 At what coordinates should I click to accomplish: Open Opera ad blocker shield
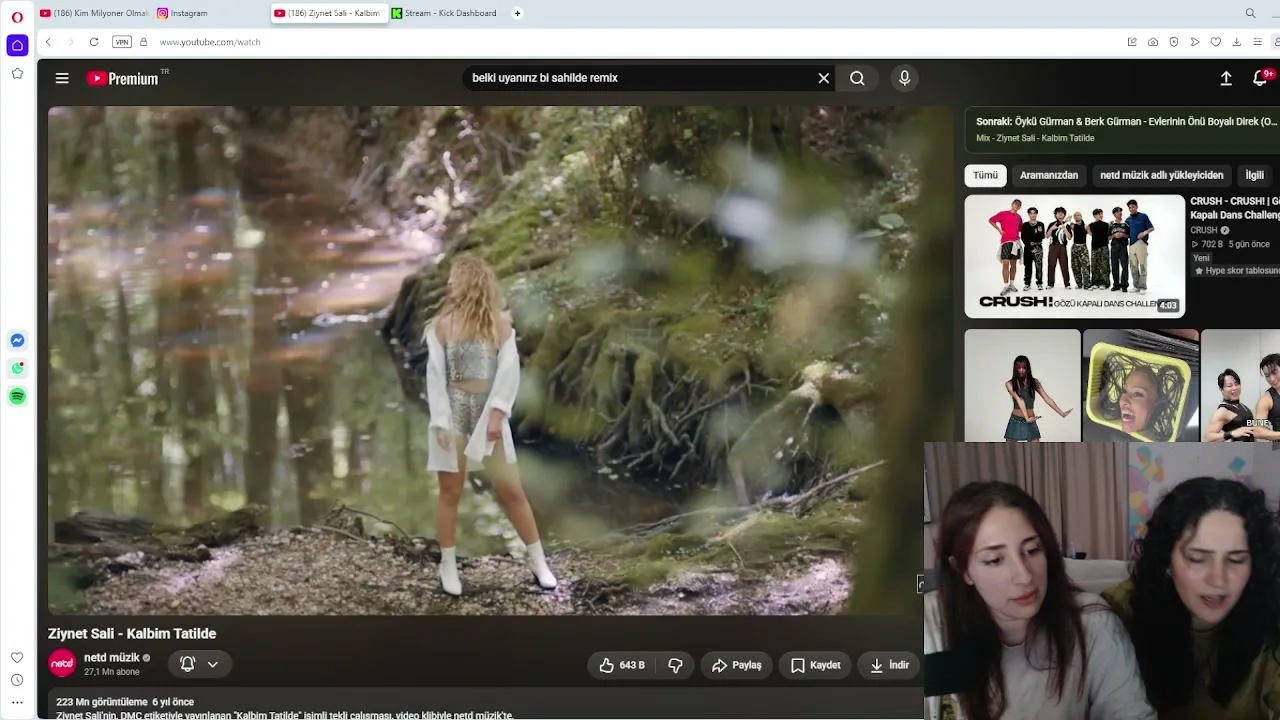coord(1174,42)
